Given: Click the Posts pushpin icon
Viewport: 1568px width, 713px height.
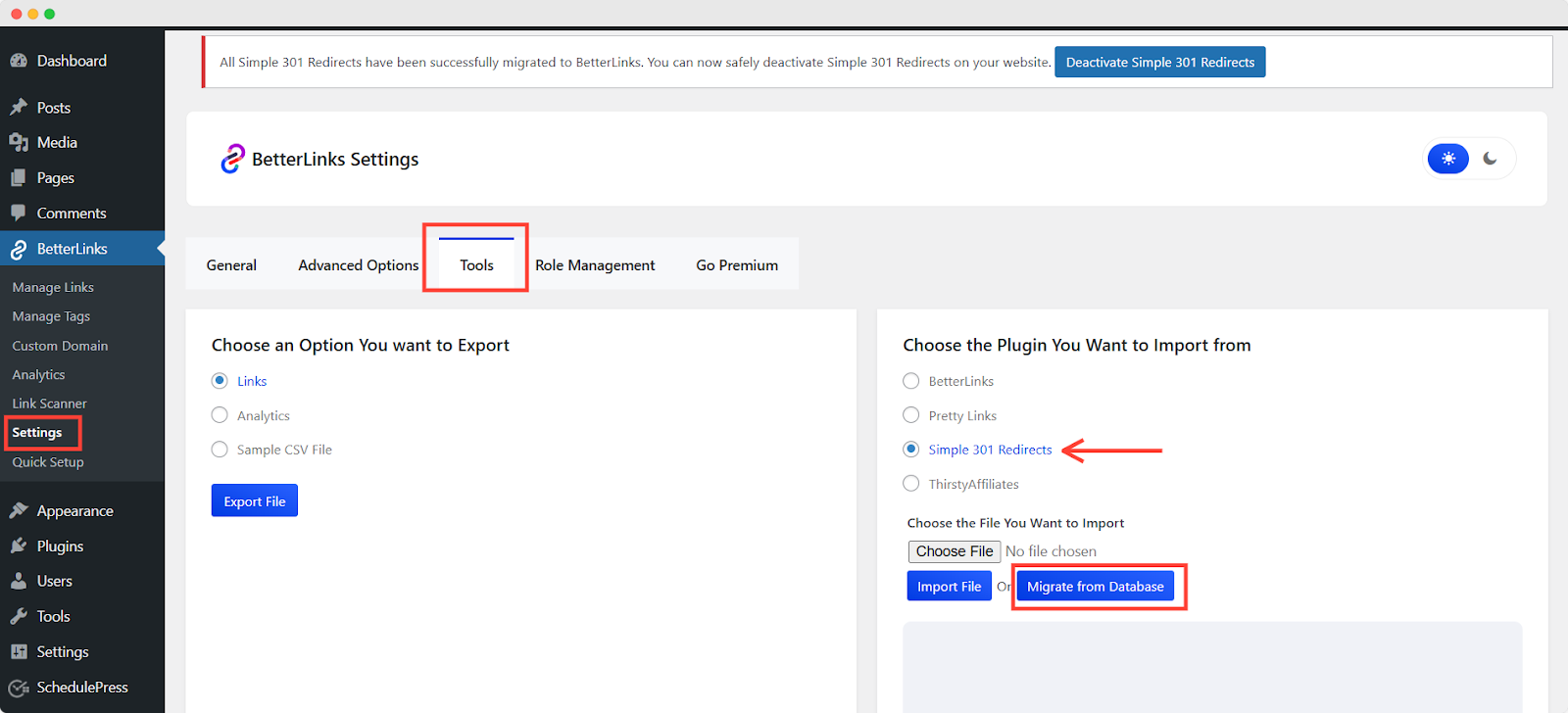Looking at the screenshot, I should coord(19,108).
